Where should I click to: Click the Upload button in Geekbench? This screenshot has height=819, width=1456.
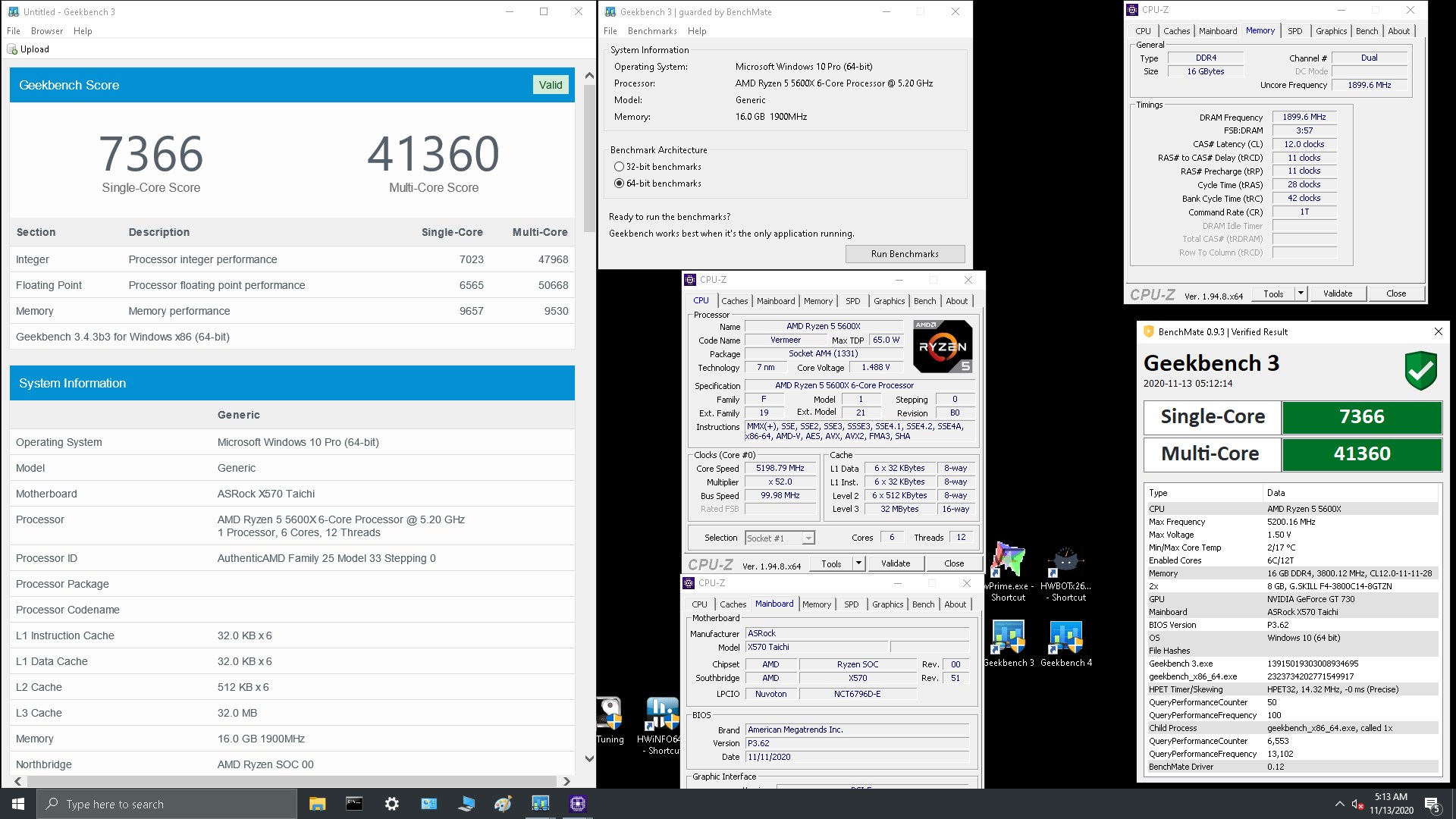[x=28, y=49]
